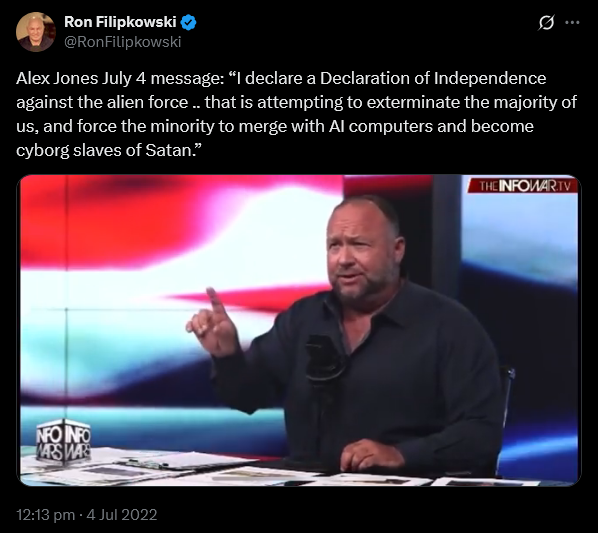Screen dimensions: 598x533
Task: Open the 12:13 pm timestamp link
Action: pos(45,515)
